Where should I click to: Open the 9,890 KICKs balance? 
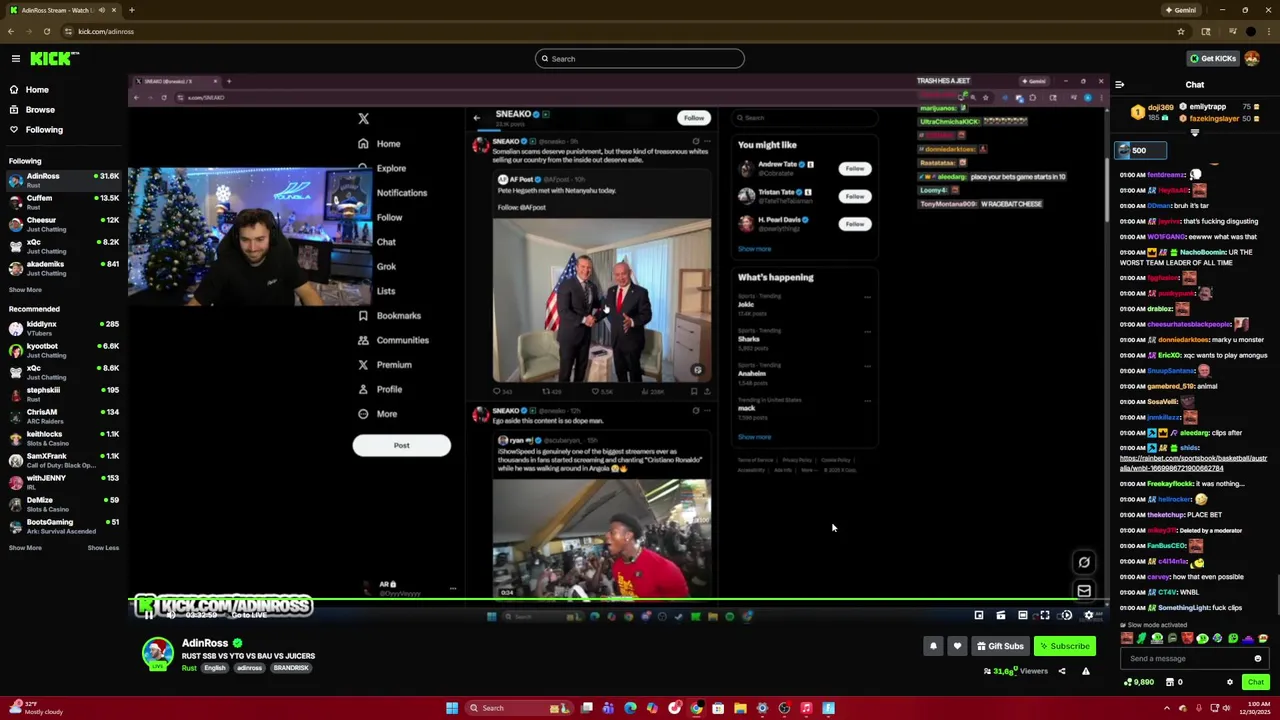point(1139,682)
